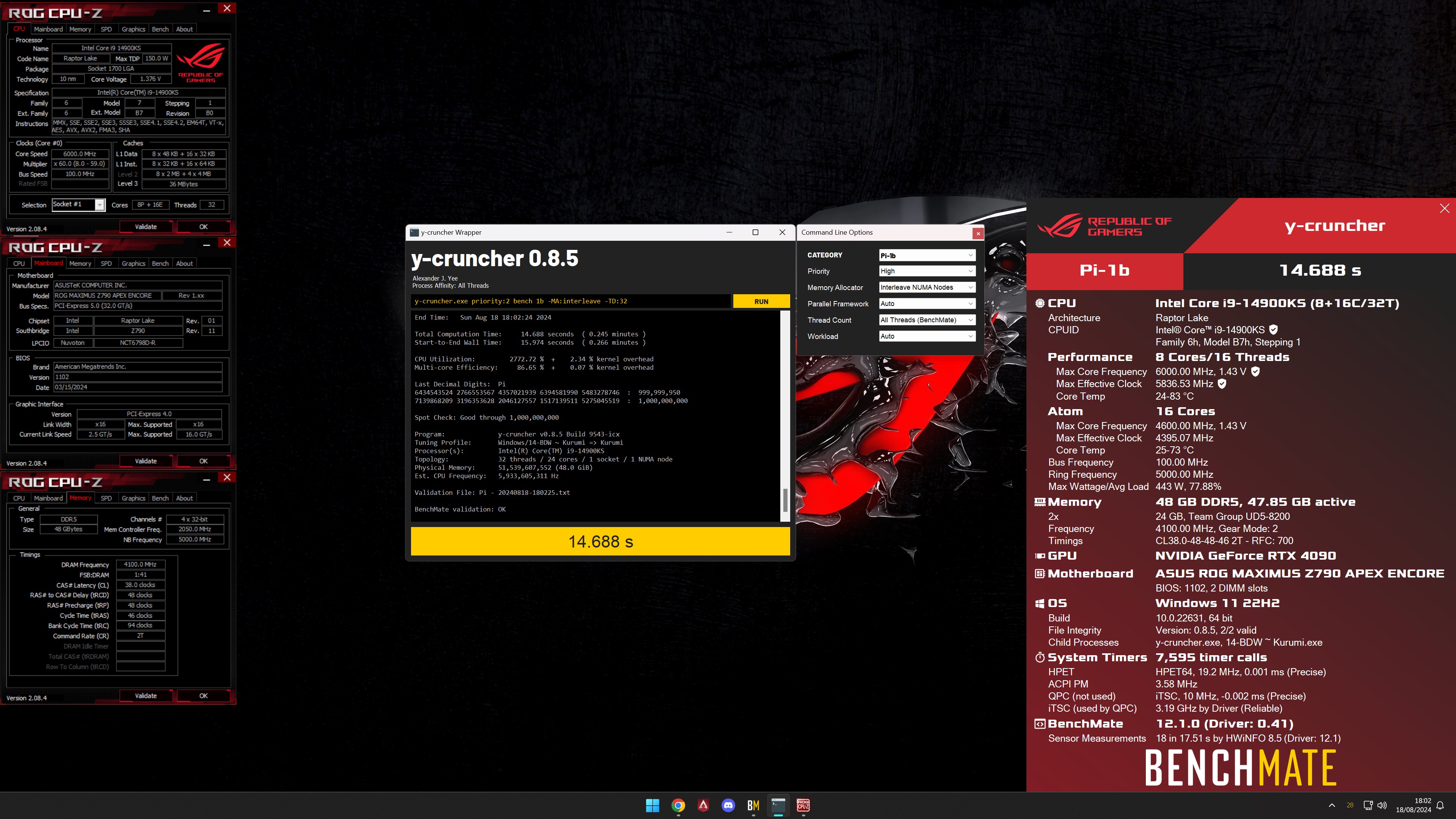Minimize the y-cruncher Wrapper window
Screen dimensions: 1456x819
tap(729, 232)
